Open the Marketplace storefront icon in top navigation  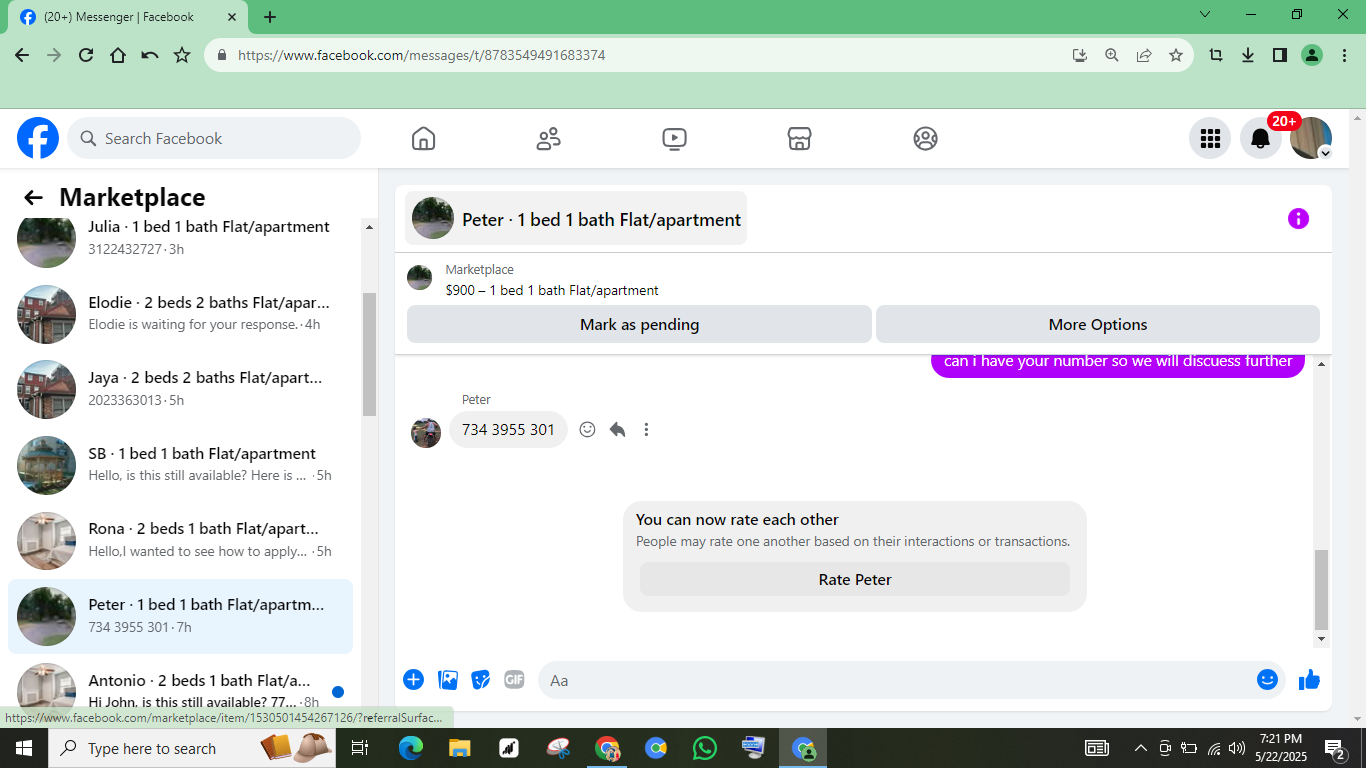[800, 138]
